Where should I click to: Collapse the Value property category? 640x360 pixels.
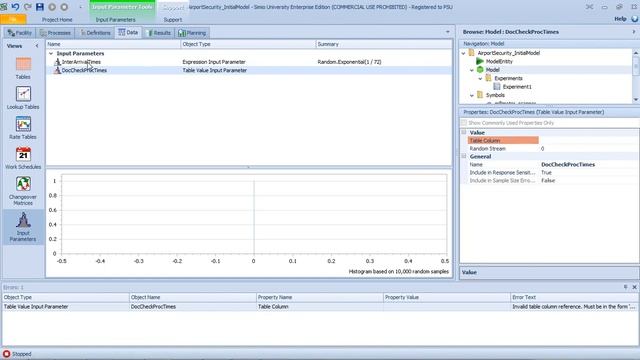point(464,132)
